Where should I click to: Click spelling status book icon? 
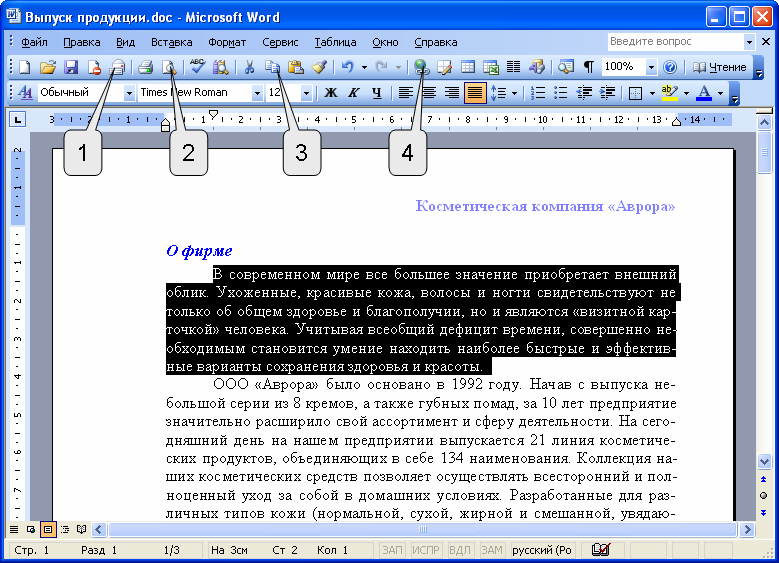pos(601,550)
